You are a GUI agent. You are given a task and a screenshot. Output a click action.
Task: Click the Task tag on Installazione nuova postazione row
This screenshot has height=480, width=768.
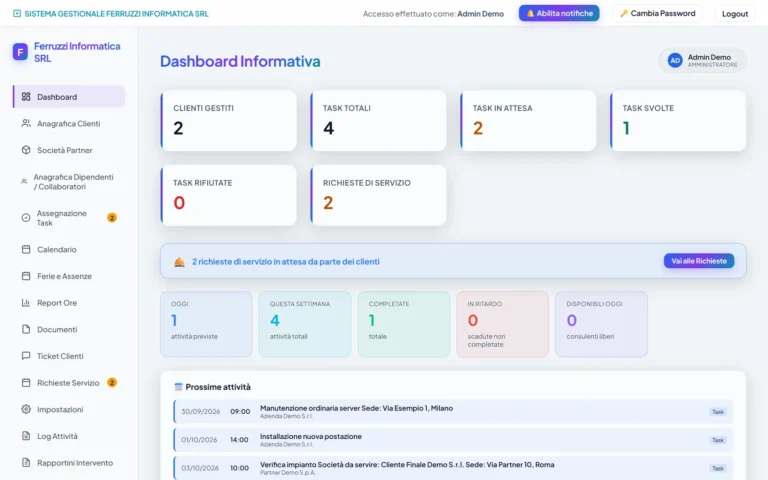tap(718, 440)
